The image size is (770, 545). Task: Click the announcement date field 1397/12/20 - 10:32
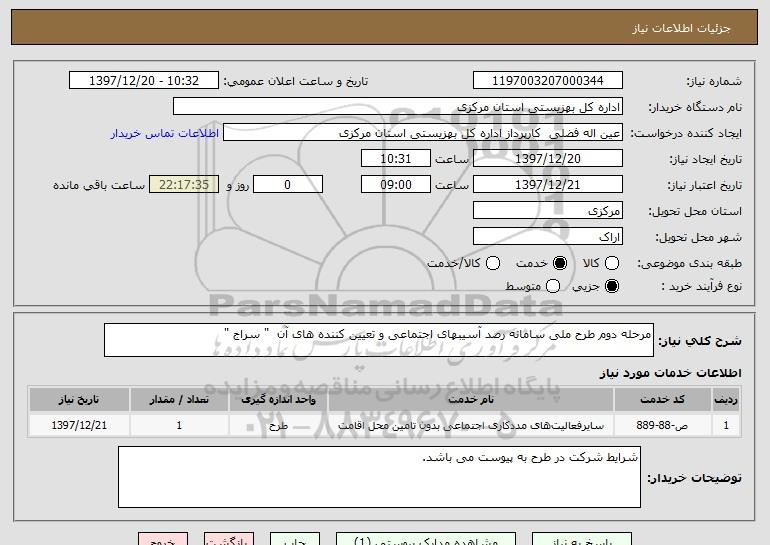144,81
